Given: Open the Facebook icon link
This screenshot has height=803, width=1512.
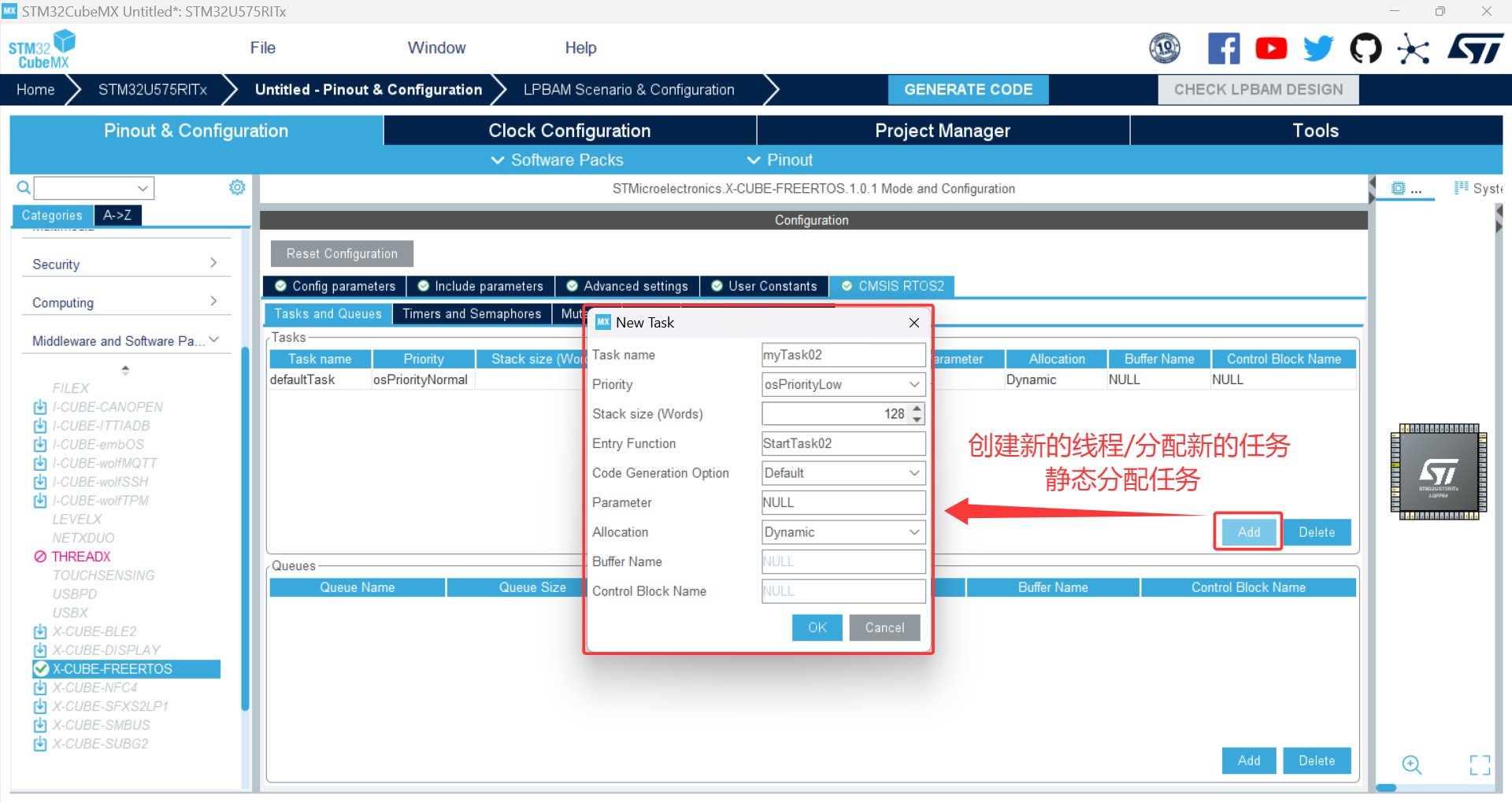Looking at the screenshot, I should click(x=1224, y=48).
